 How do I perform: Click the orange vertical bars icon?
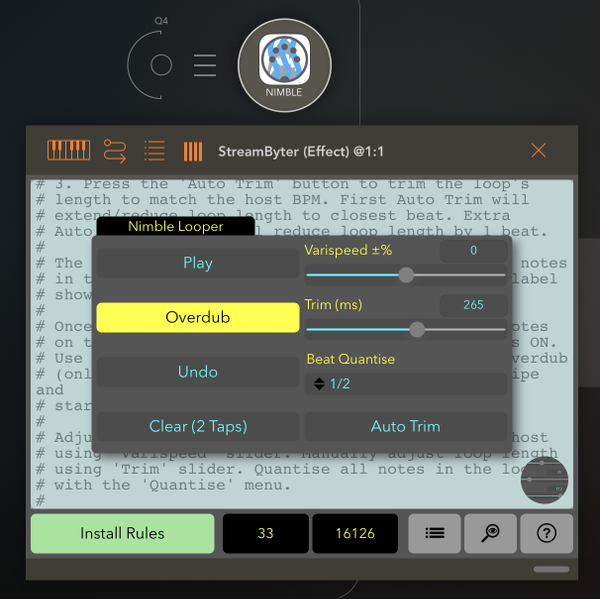coord(193,151)
